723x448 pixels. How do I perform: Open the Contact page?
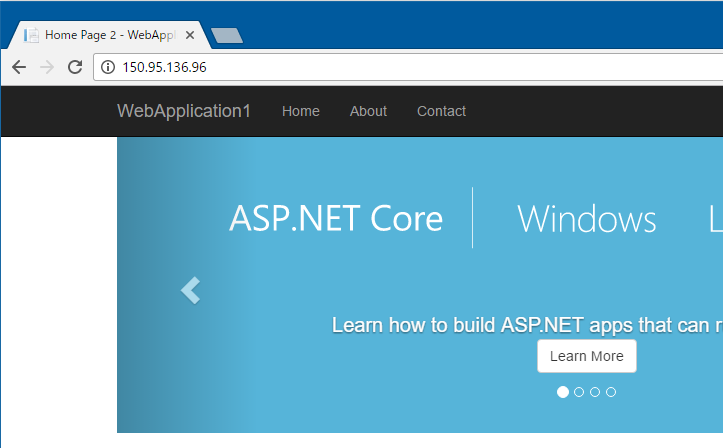[441, 111]
